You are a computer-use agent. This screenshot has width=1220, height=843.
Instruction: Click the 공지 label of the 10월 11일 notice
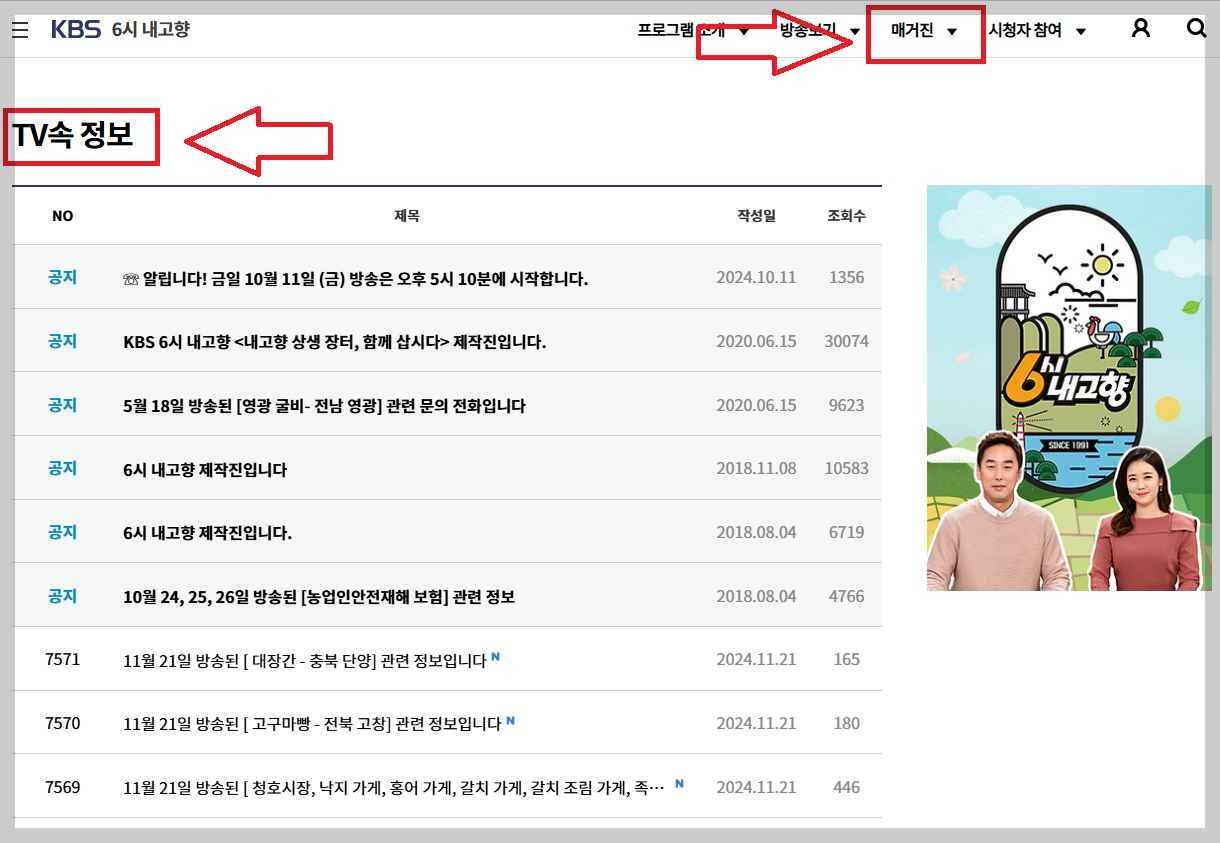[x=63, y=278]
